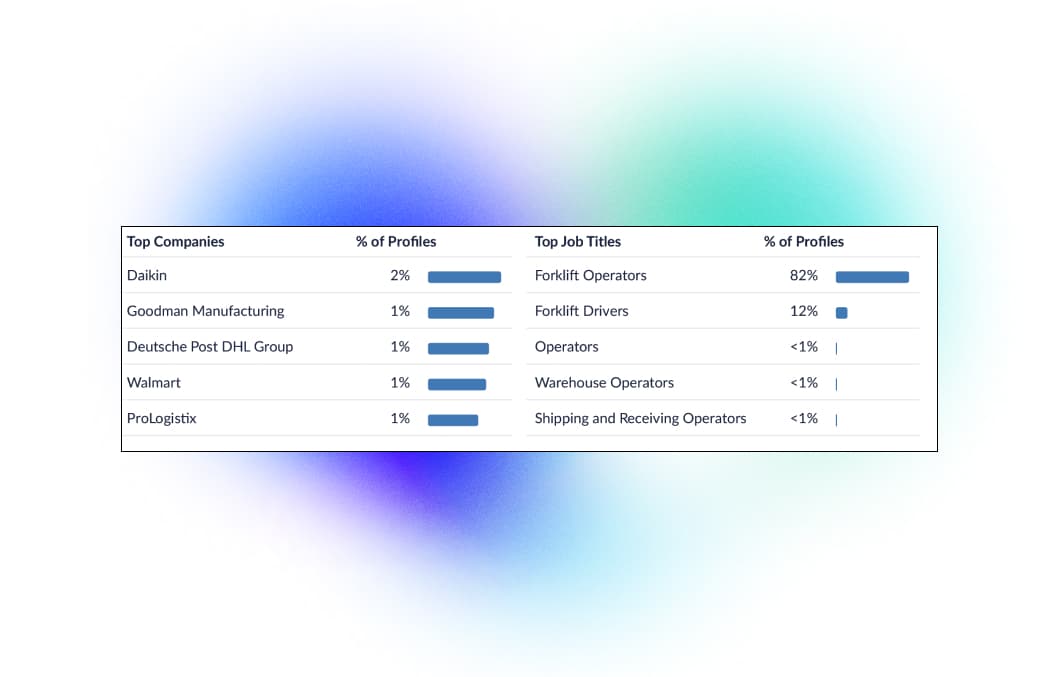The height and width of the screenshot is (677, 1047).
Task: Click % of Profiles header beside job titles
Action: pyautogui.click(x=804, y=242)
